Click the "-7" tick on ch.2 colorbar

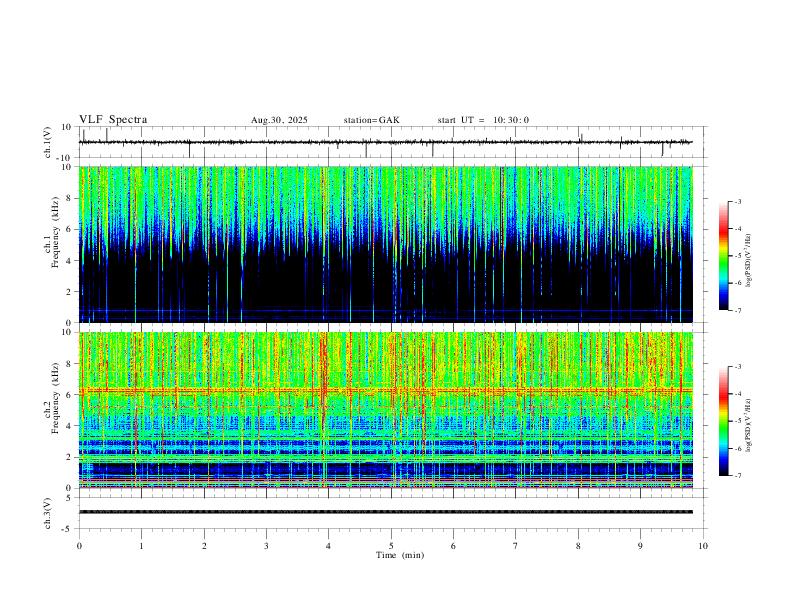coord(738,475)
